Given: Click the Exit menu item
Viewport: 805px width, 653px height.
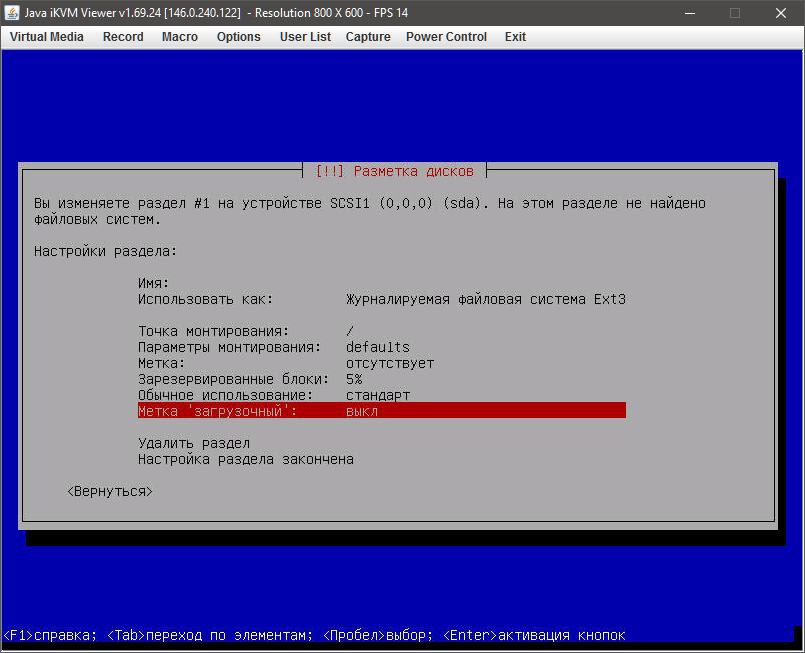Looking at the screenshot, I should [515, 37].
